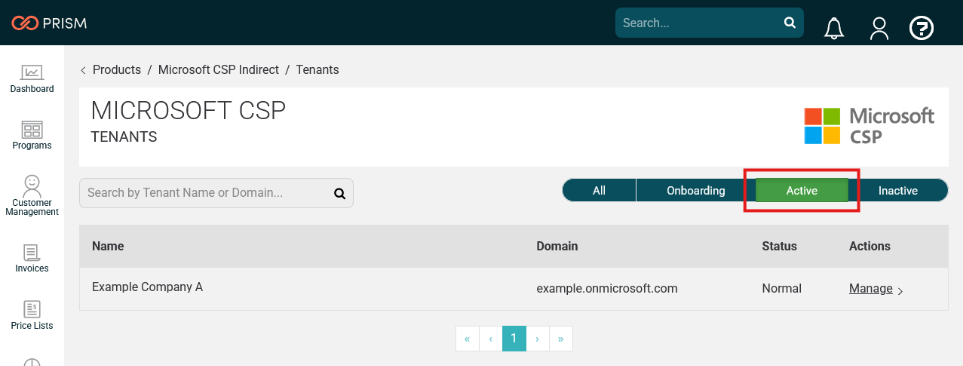This screenshot has width=963, height=366.
Task: Go to previous page of results
Action: click(x=491, y=338)
